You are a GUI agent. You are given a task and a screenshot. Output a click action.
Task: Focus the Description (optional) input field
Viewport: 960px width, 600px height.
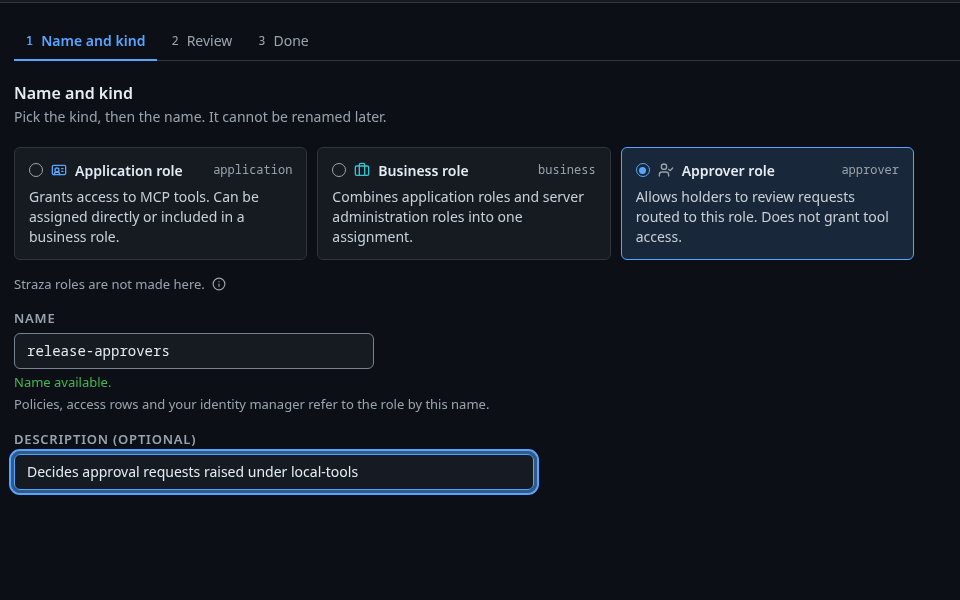(274, 472)
